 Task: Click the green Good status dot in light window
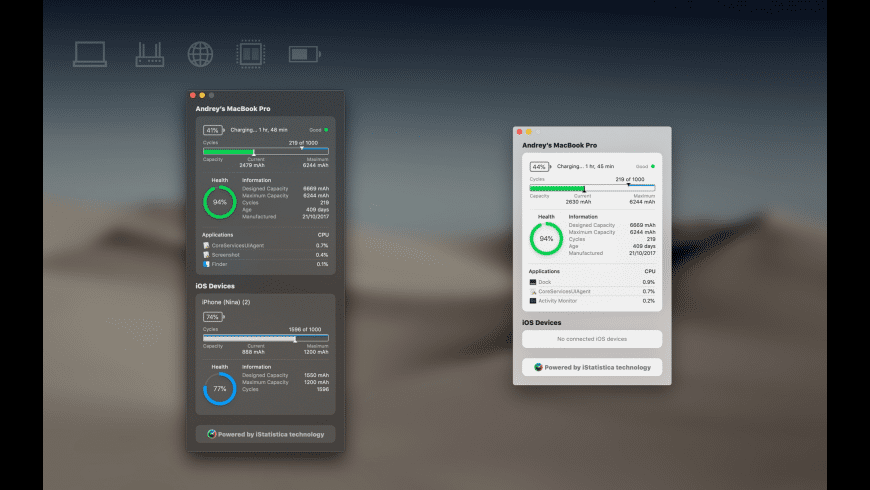coord(653,166)
